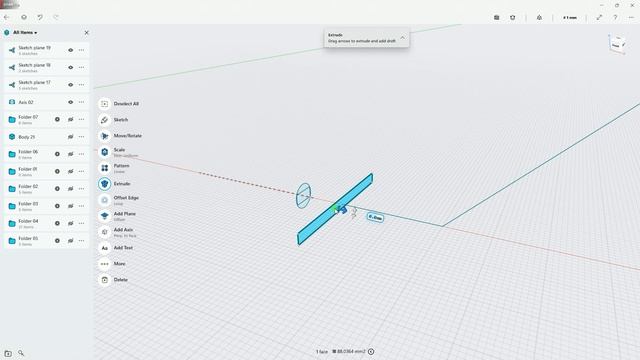Image resolution: width=640 pixels, height=360 pixels.
Task: Click the extrude distance value label
Action: (x=375, y=218)
